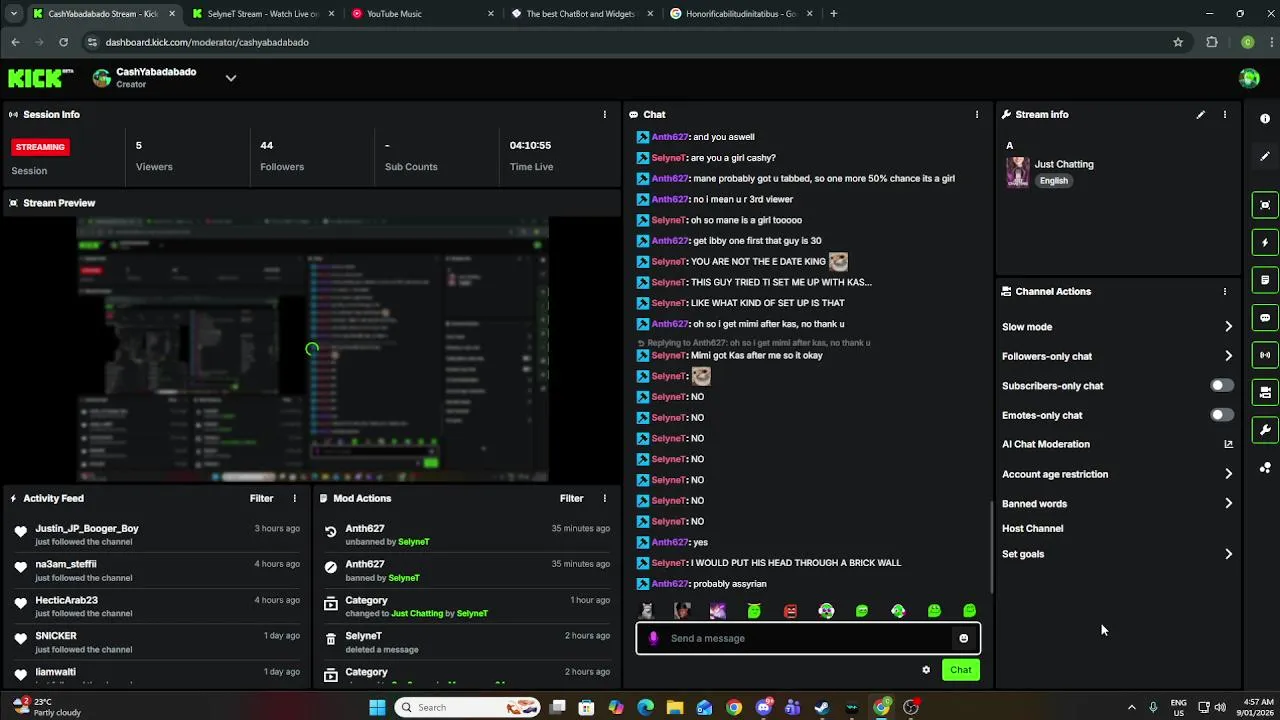Image resolution: width=1280 pixels, height=720 pixels.
Task: Bookmark this page with the star icon
Action: pos(1178,42)
